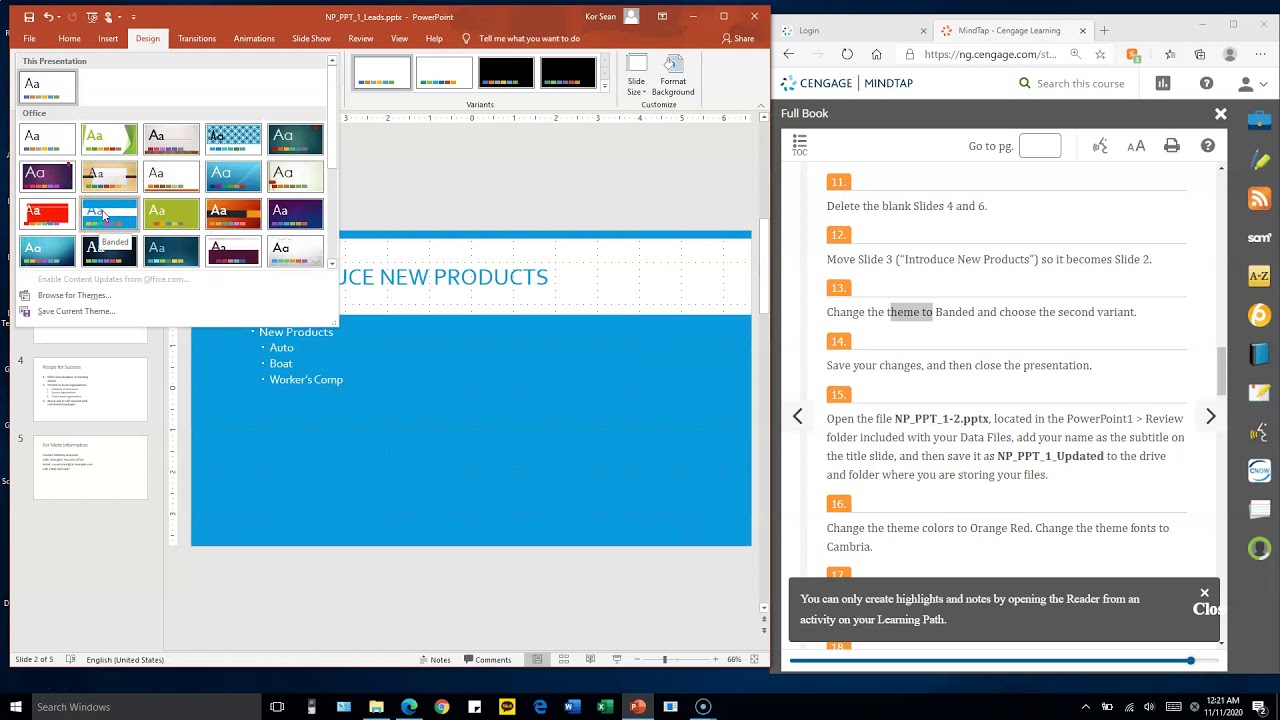This screenshot has width=1280, height=720.
Task: Switch to Reading view in status bar
Action: pyautogui.click(x=590, y=659)
